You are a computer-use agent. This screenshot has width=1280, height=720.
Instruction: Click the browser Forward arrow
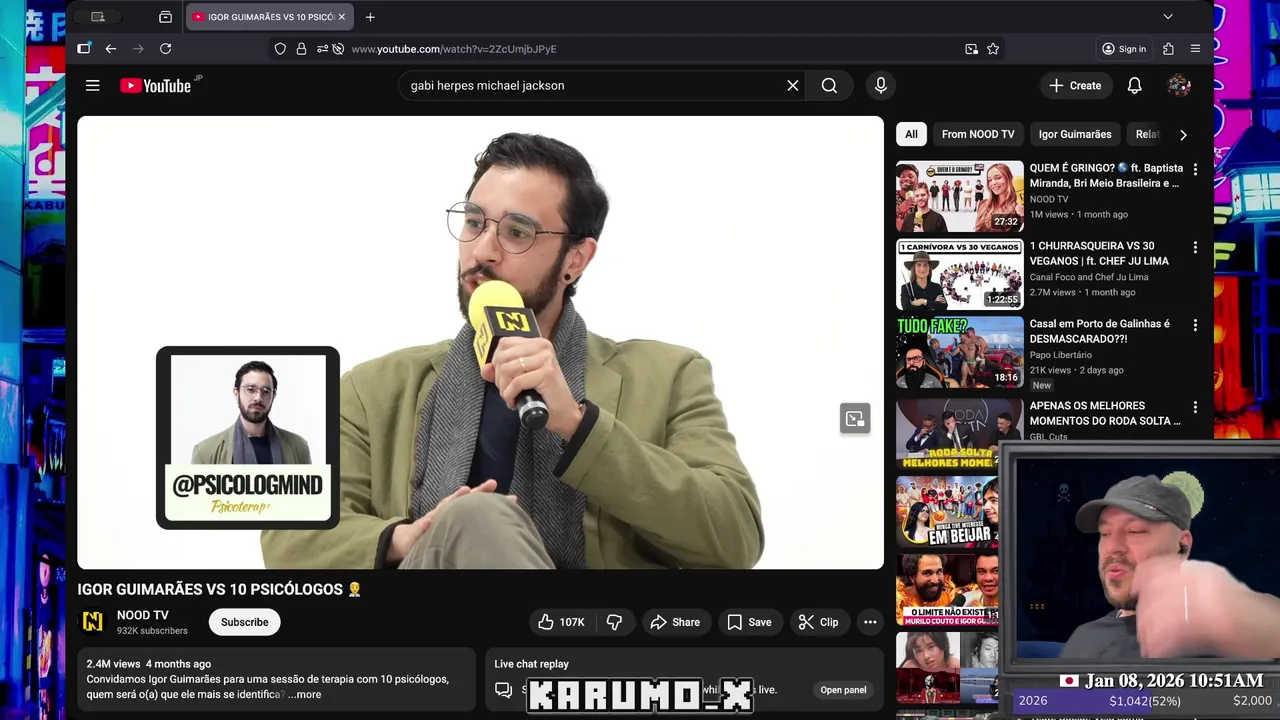(x=138, y=49)
